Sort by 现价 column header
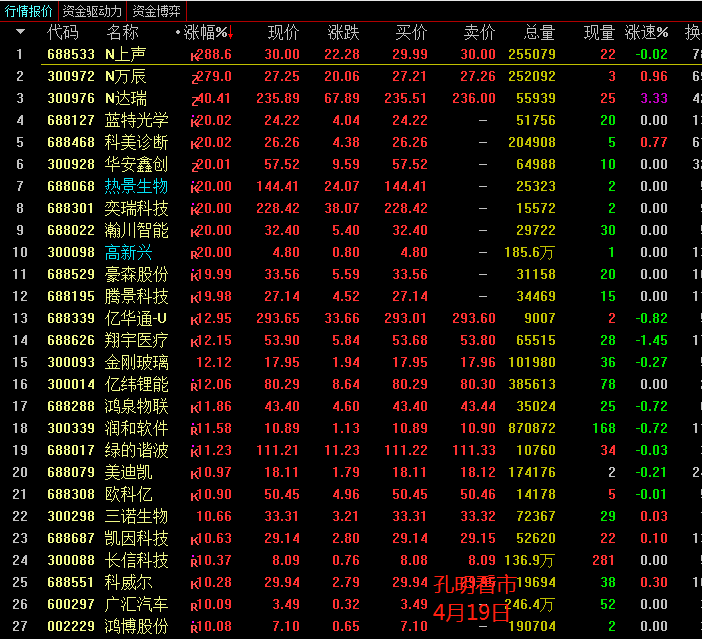The height and width of the screenshot is (639, 702). click(283, 32)
